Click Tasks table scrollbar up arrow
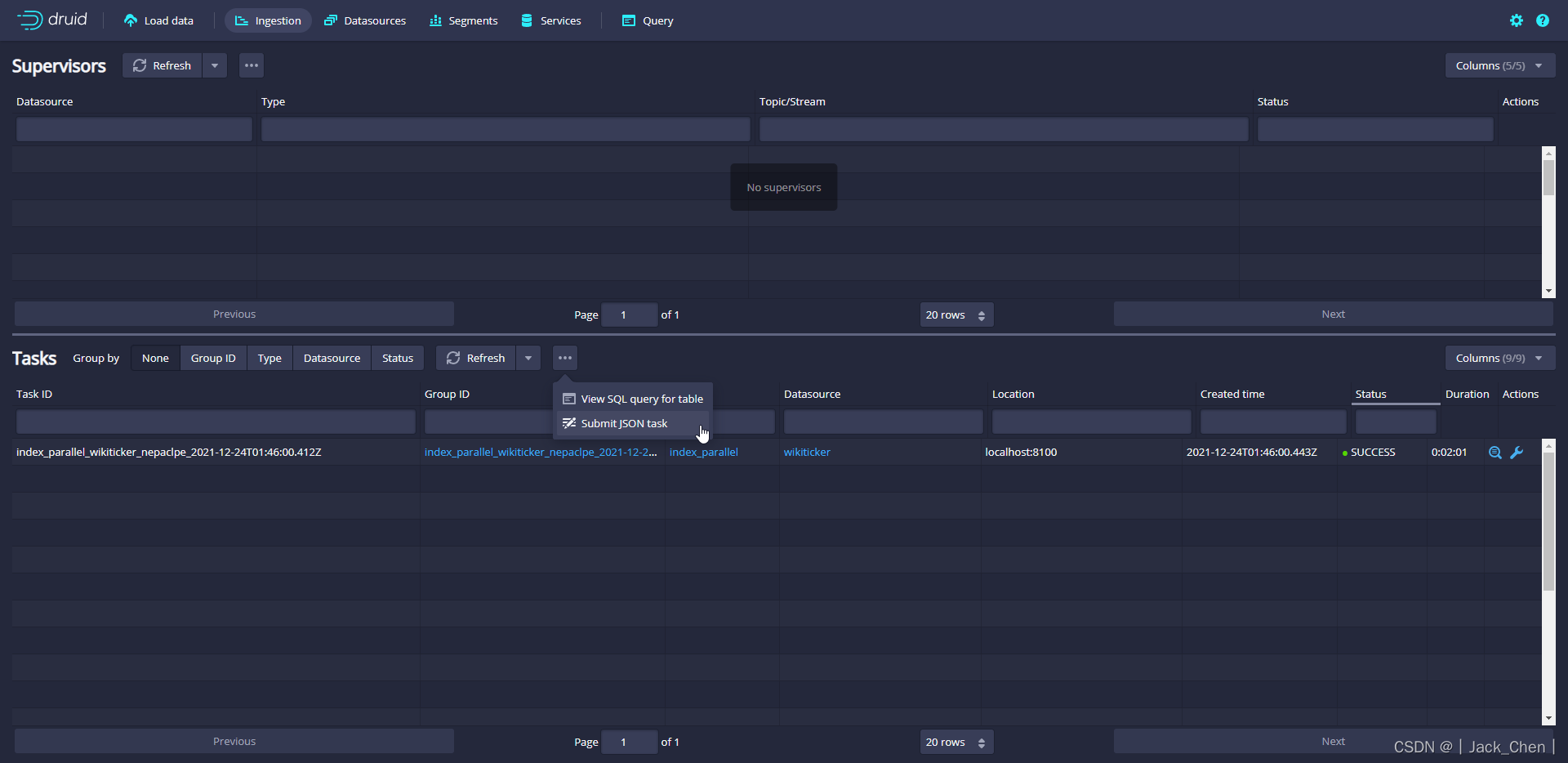1568x763 pixels. pyautogui.click(x=1548, y=446)
